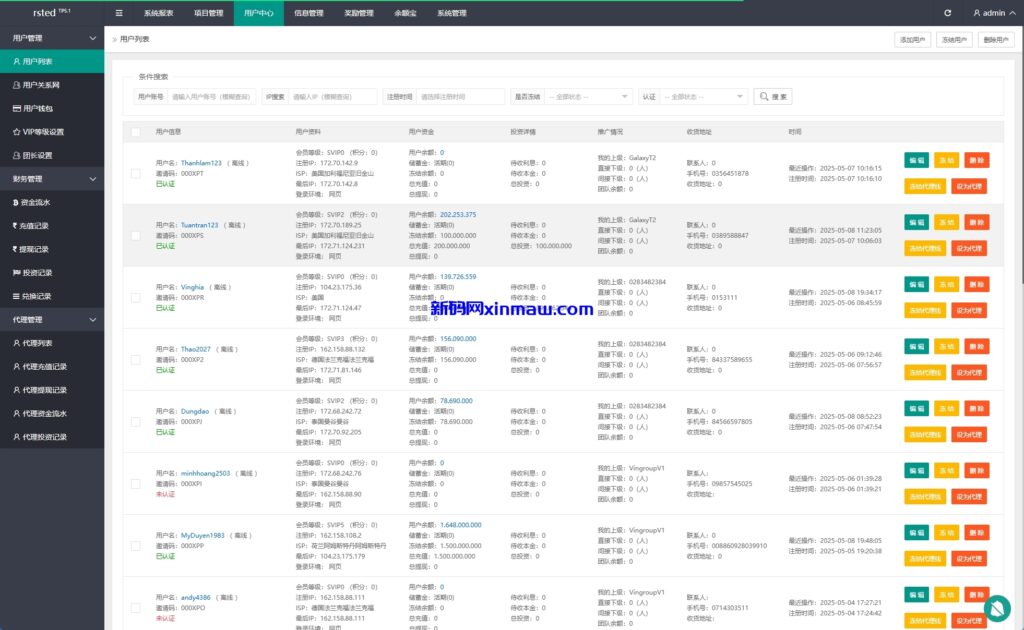Viewport: 1024px width, 630px height.
Task: Open 用户钱包 wallet icon in sidebar
Action: click(16, 108)
